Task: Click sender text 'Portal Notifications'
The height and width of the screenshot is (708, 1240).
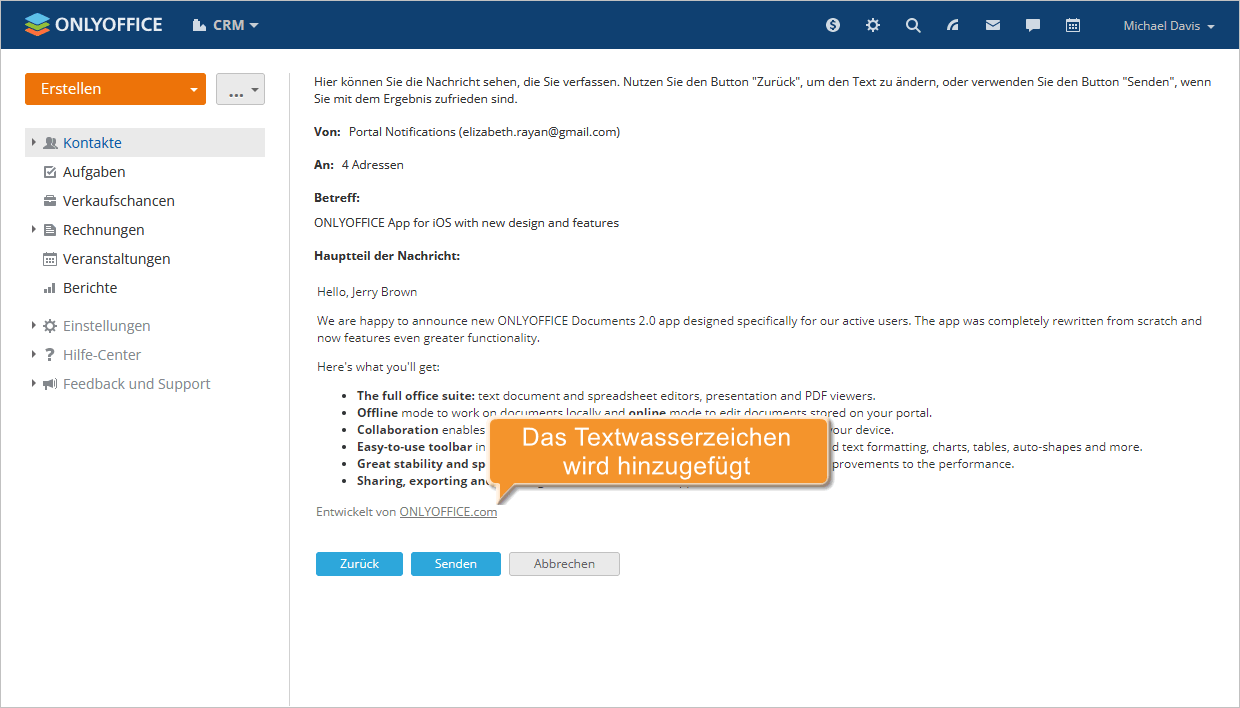Action: coord(402,132)
